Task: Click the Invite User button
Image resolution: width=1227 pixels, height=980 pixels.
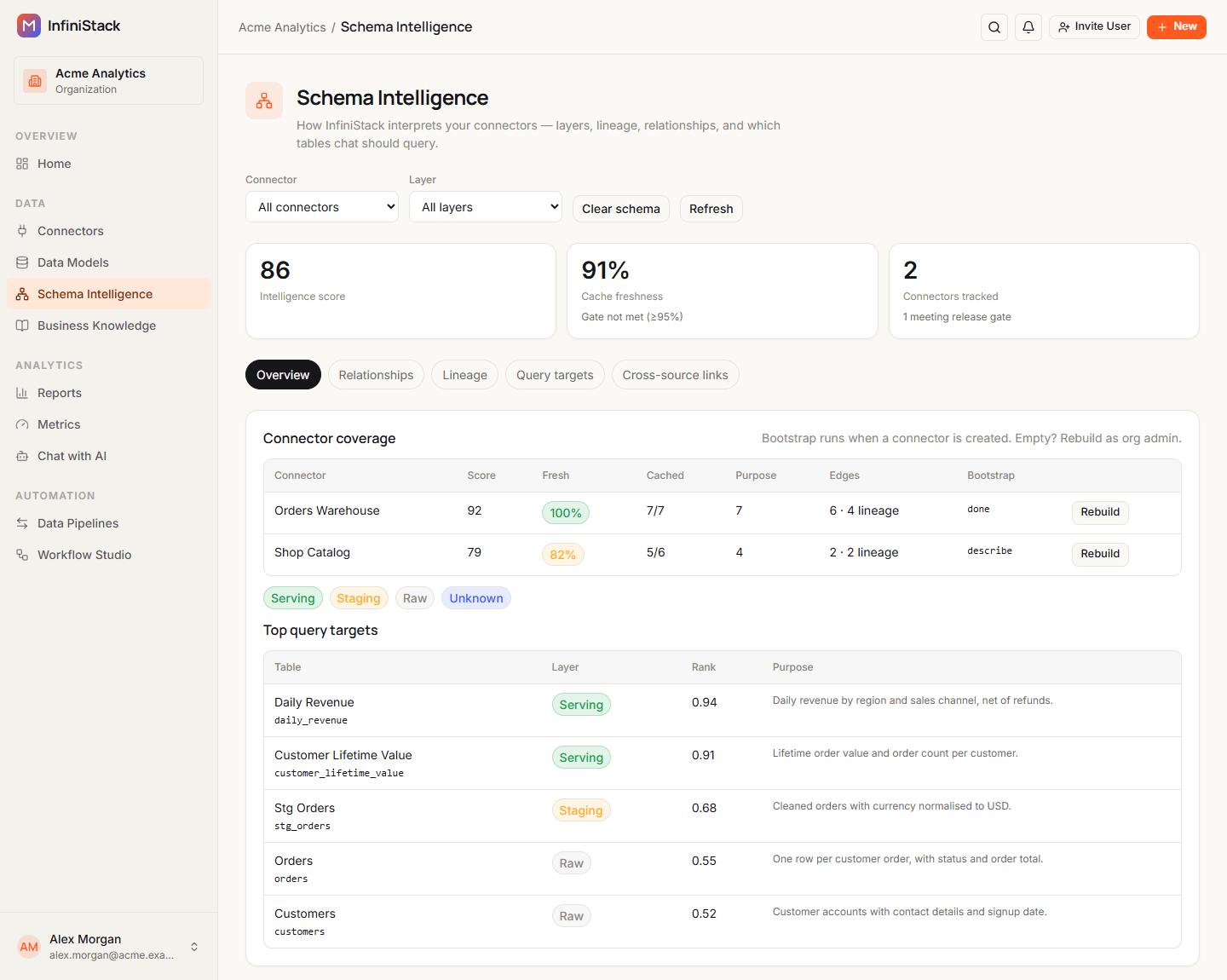Action: click(1094, 27)
